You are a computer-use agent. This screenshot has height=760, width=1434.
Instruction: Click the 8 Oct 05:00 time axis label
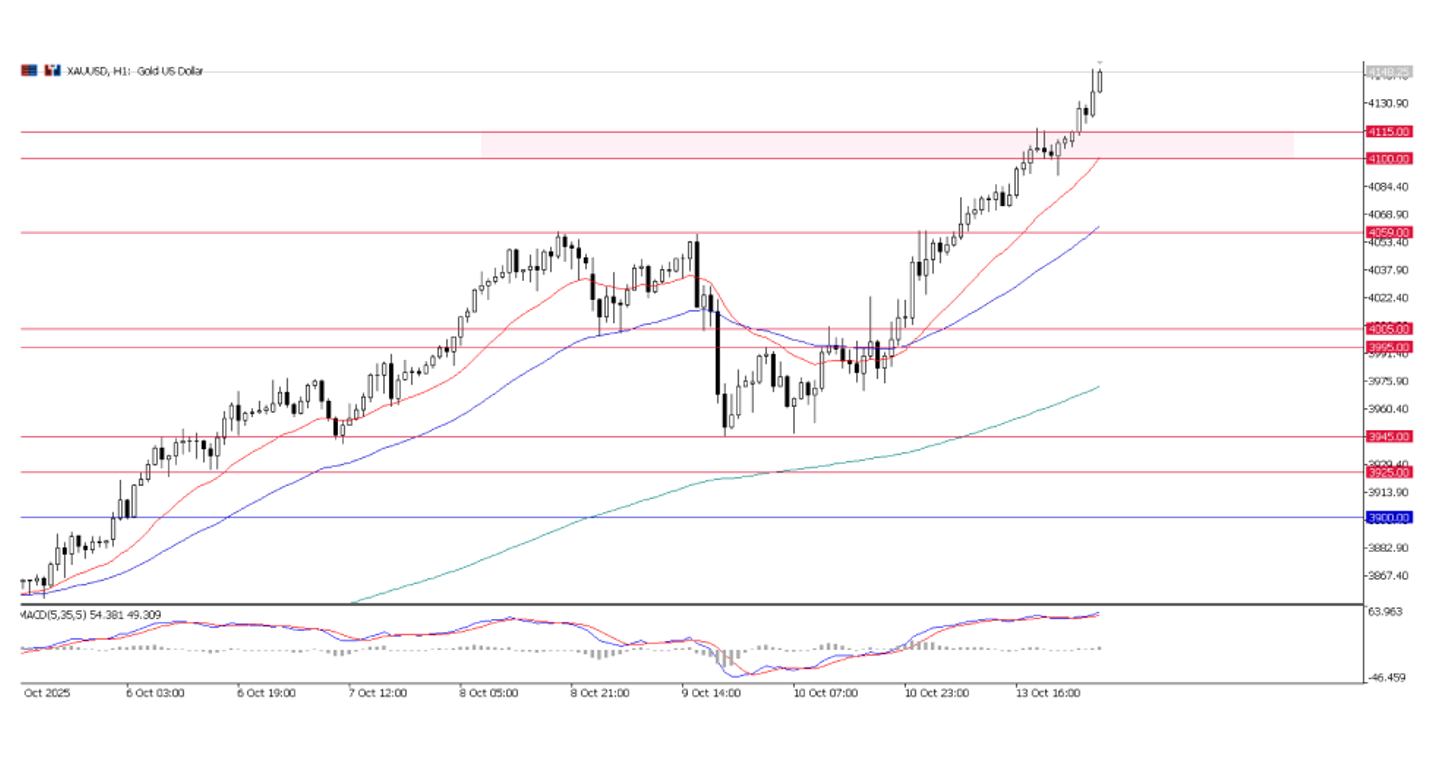point(488,691)
